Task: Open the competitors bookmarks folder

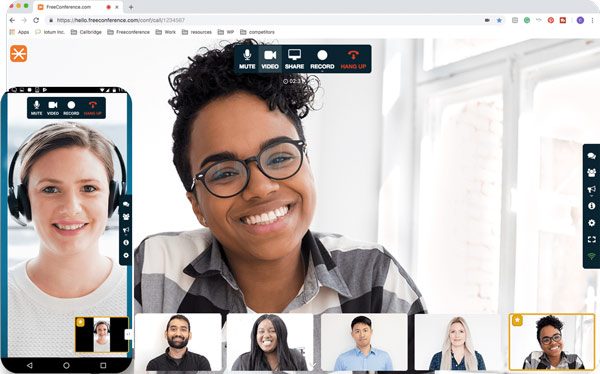Action: (257, 32)
